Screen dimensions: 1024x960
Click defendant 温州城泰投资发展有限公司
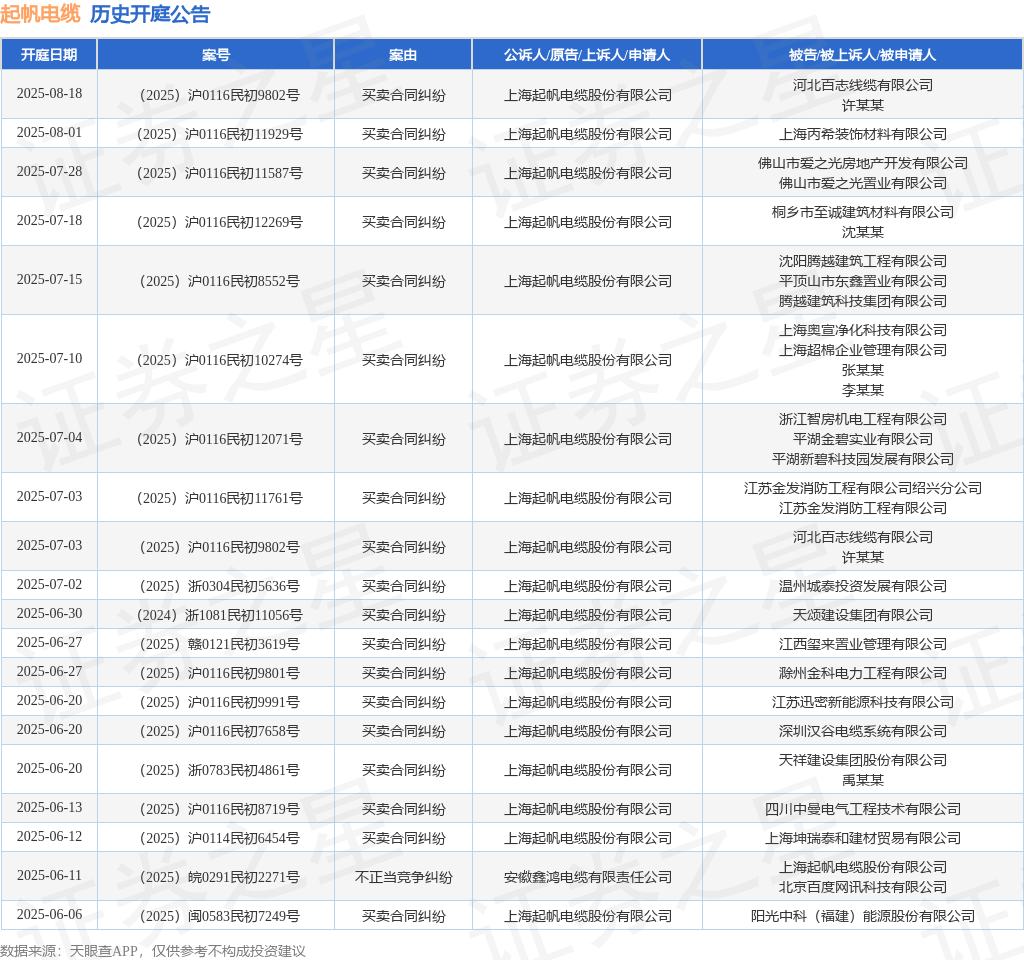click(863, 586)
